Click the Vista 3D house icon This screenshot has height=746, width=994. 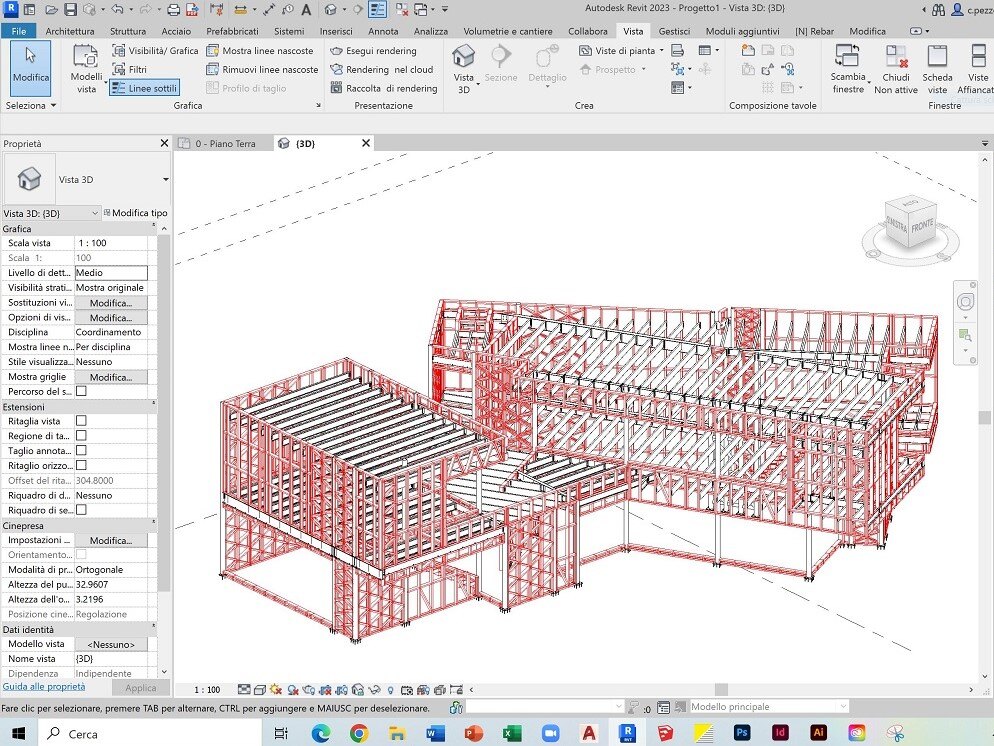pyautogui.click(x=463, y=56)
